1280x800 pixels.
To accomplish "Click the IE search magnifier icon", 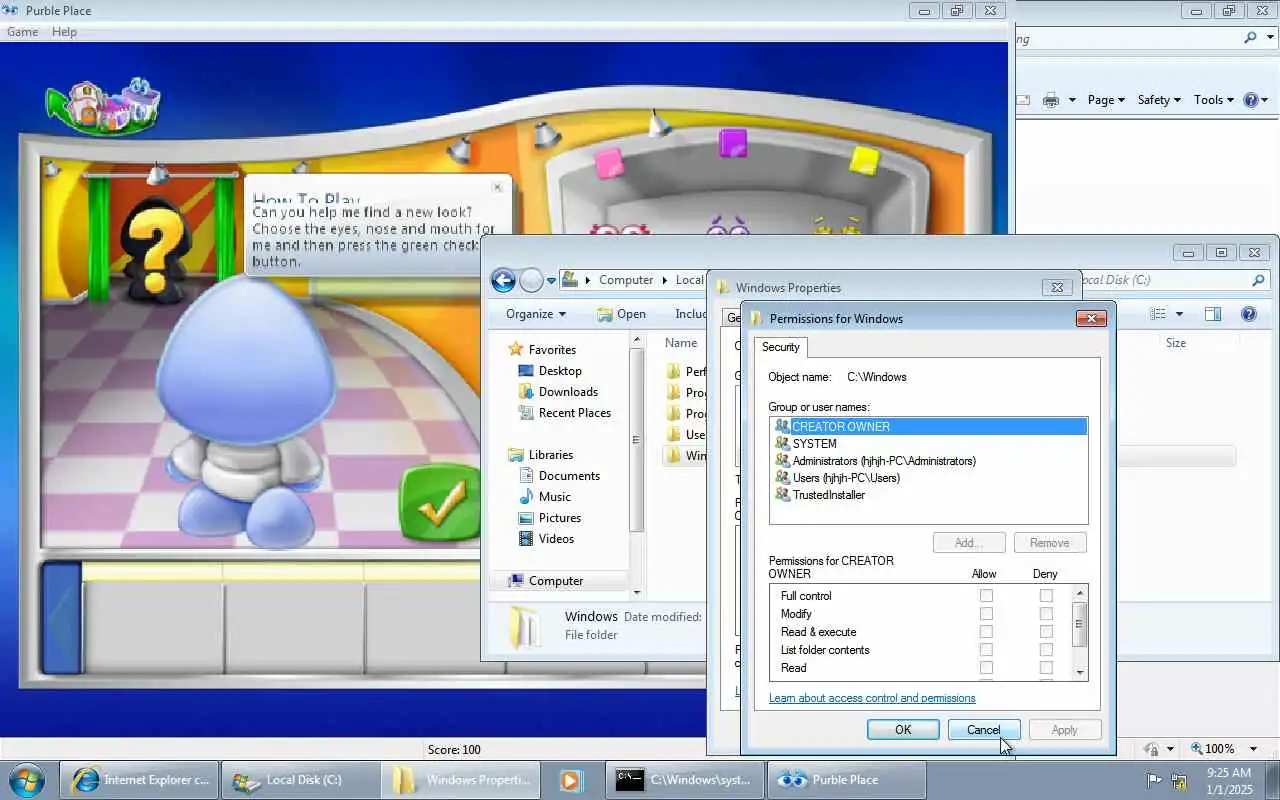I will point(1250,38).
